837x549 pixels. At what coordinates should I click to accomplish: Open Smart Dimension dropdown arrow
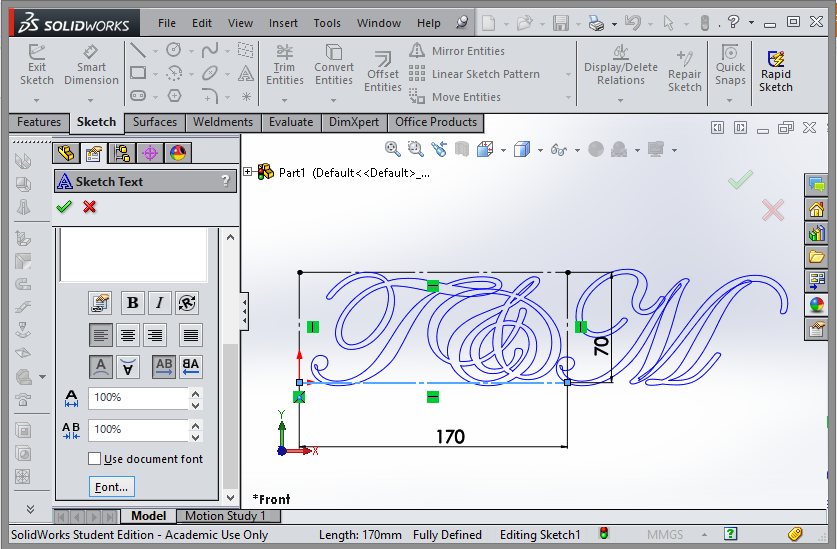(90, 100)
